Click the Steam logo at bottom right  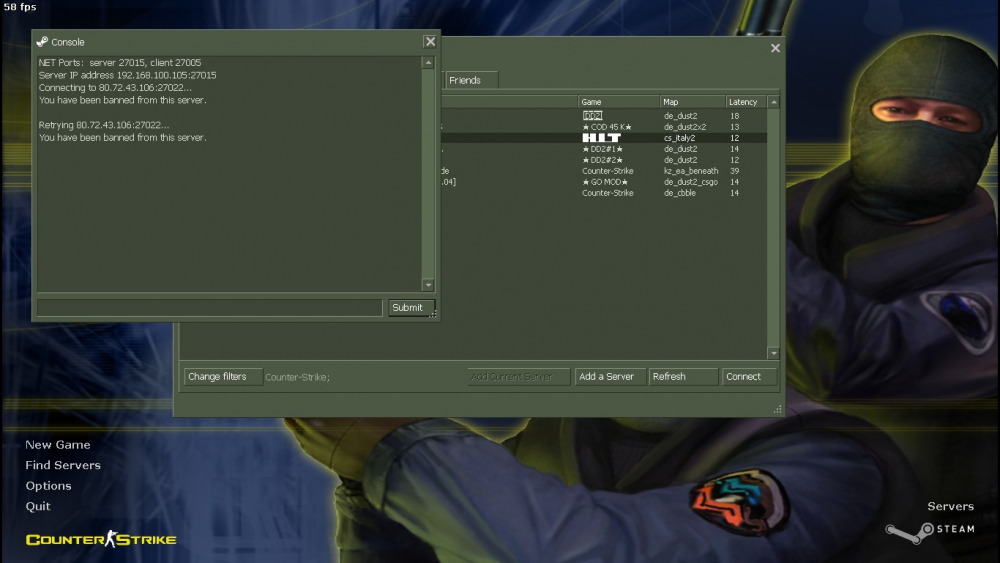tap(929, 528)
